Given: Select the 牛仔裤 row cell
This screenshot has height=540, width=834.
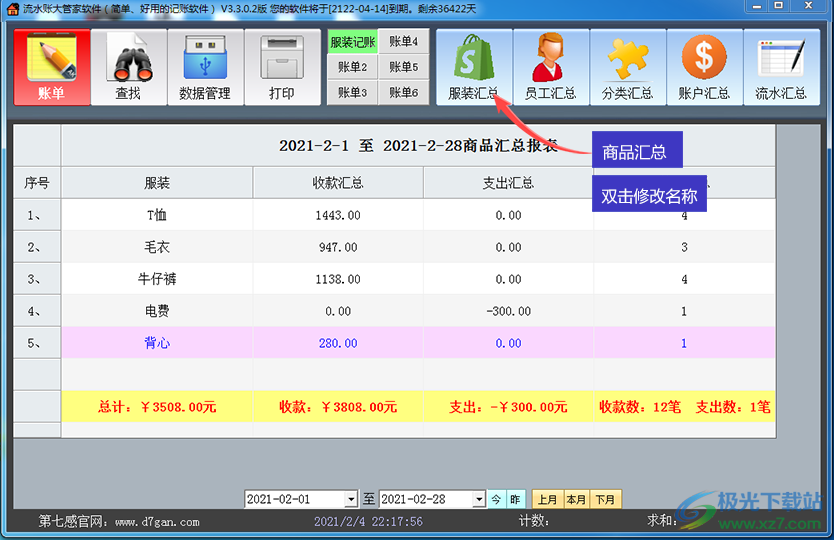Looking at the screenshot, I should 157,279.
